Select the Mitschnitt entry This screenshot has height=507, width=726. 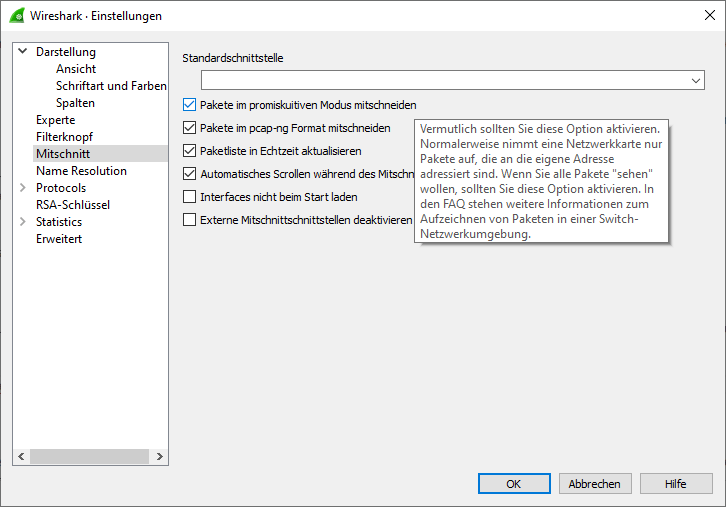[63, 154]
